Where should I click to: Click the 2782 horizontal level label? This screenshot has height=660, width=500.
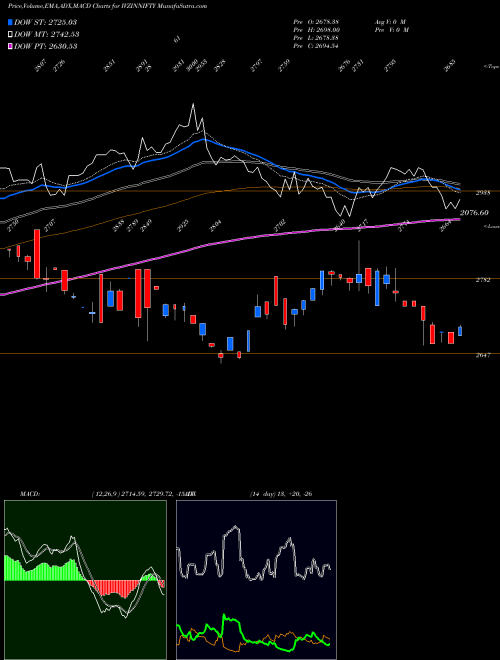tap(483, 280)
